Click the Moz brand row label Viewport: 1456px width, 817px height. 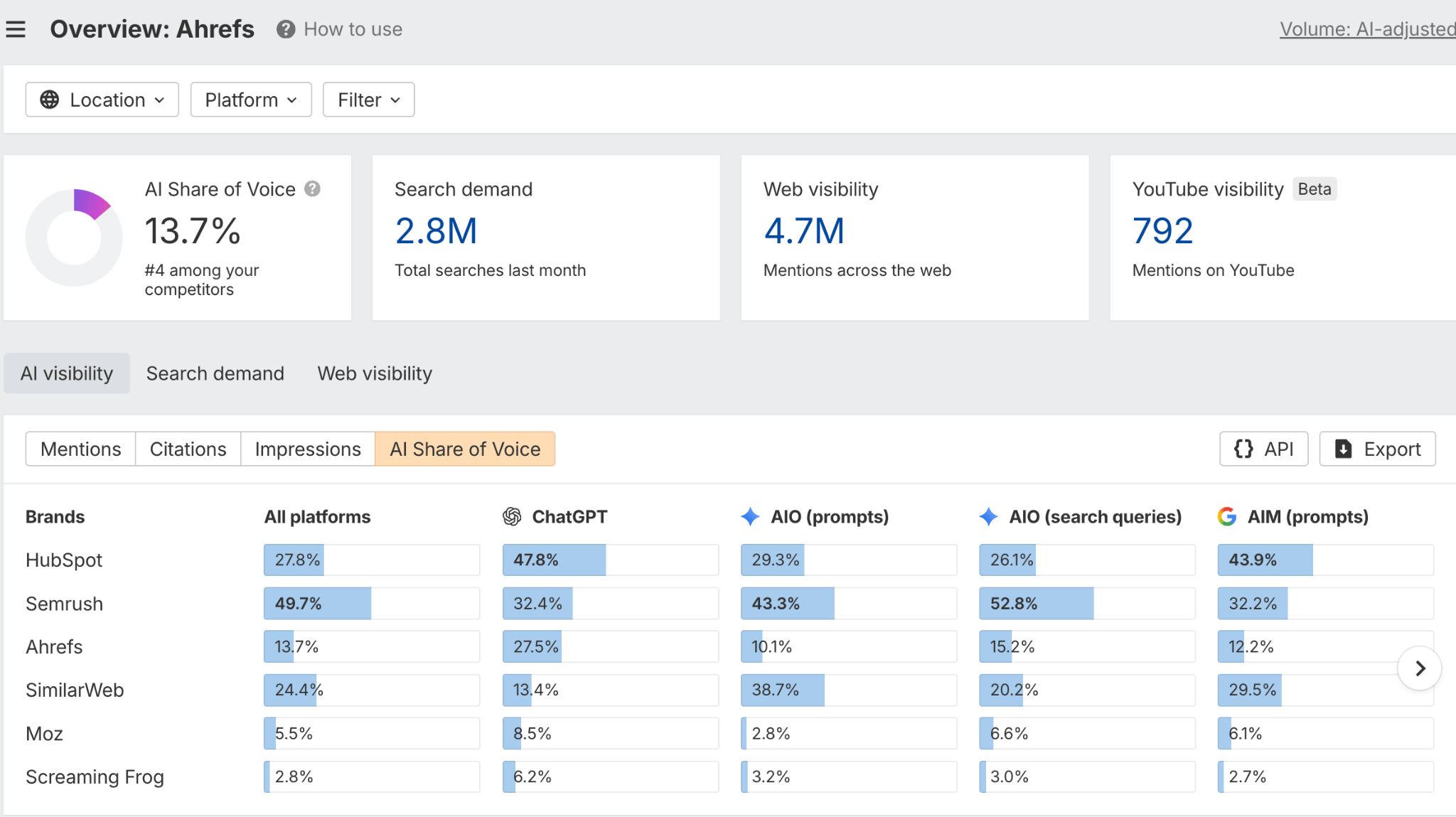44,734
